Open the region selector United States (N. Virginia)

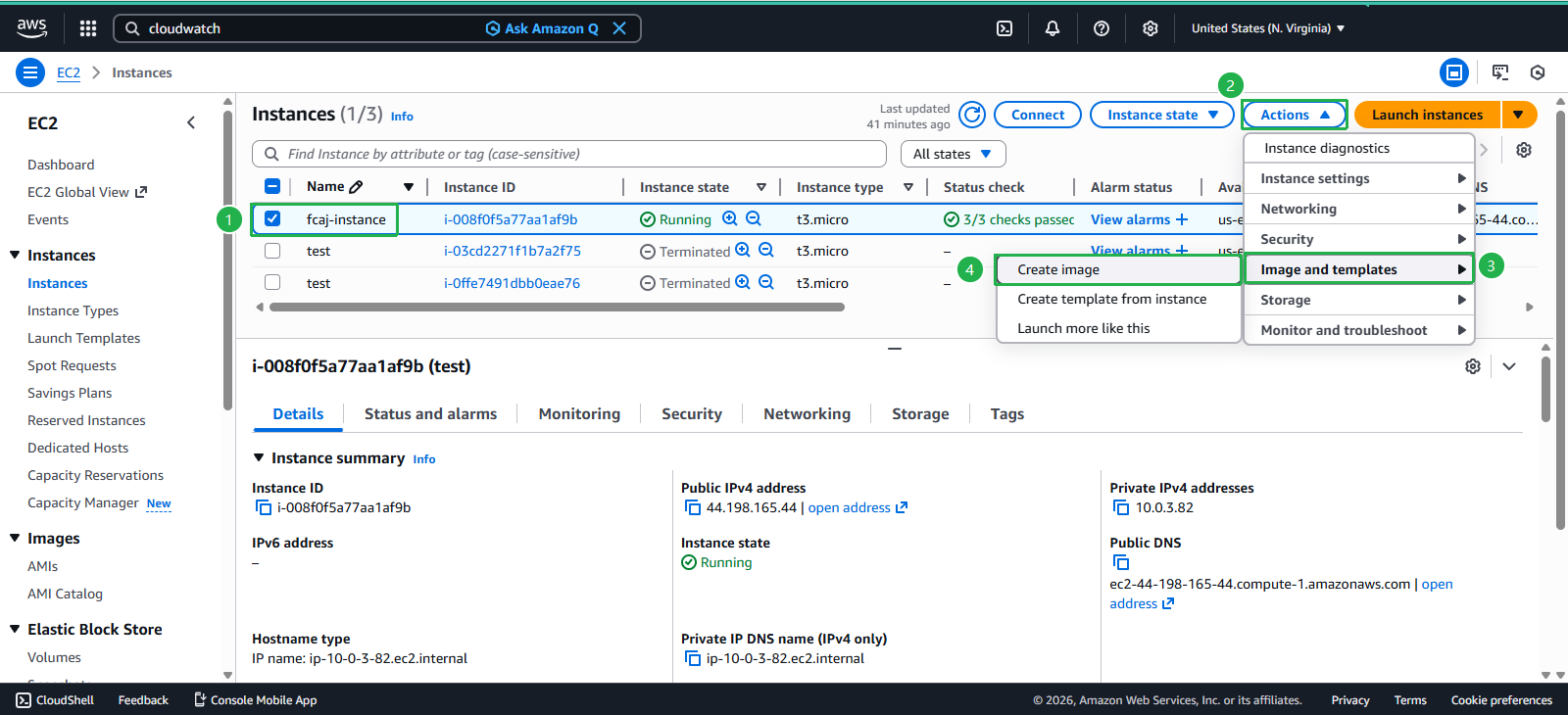tap(1268, 28)
